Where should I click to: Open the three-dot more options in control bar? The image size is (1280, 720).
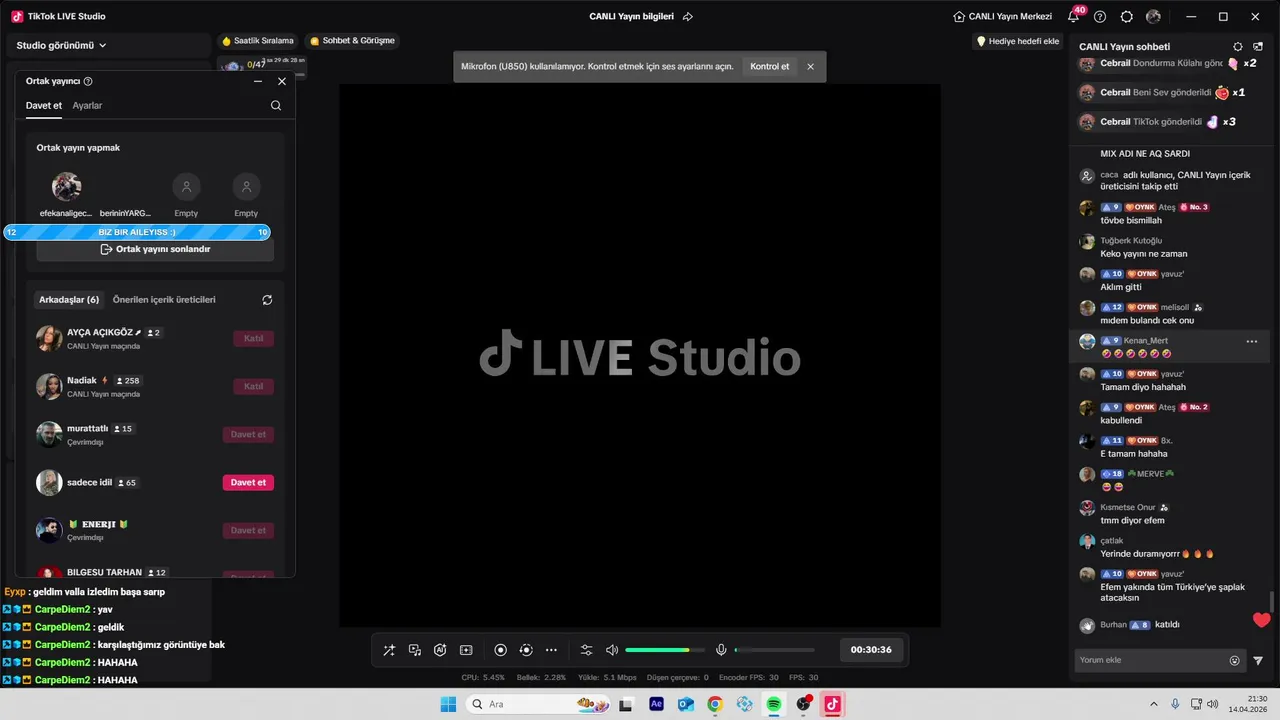click(551, 650)
